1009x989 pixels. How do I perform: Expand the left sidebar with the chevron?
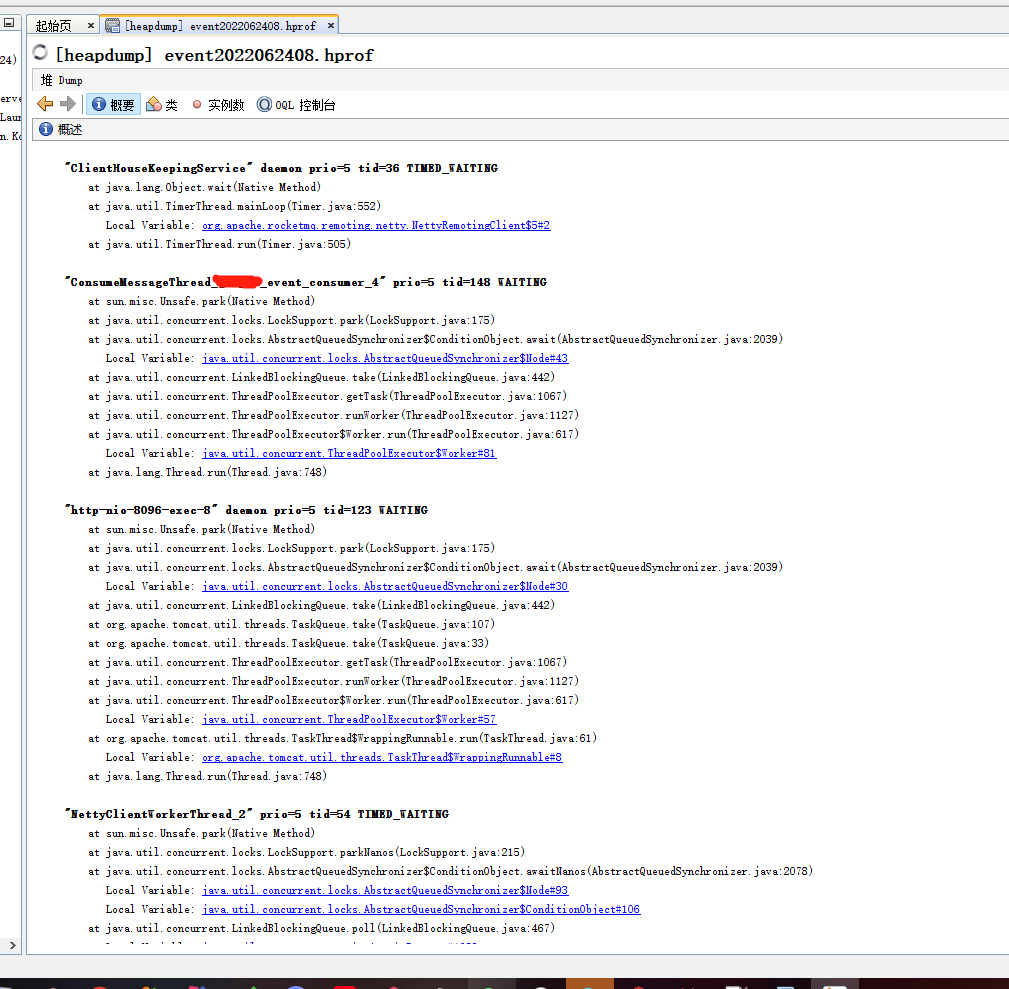[x=13, y=944]
